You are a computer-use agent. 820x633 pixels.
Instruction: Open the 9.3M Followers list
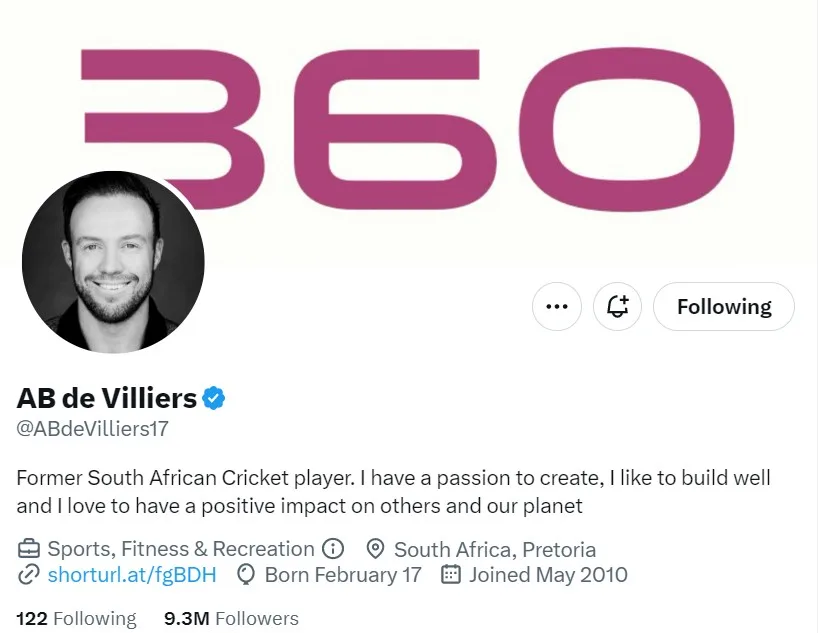point(231,619)
